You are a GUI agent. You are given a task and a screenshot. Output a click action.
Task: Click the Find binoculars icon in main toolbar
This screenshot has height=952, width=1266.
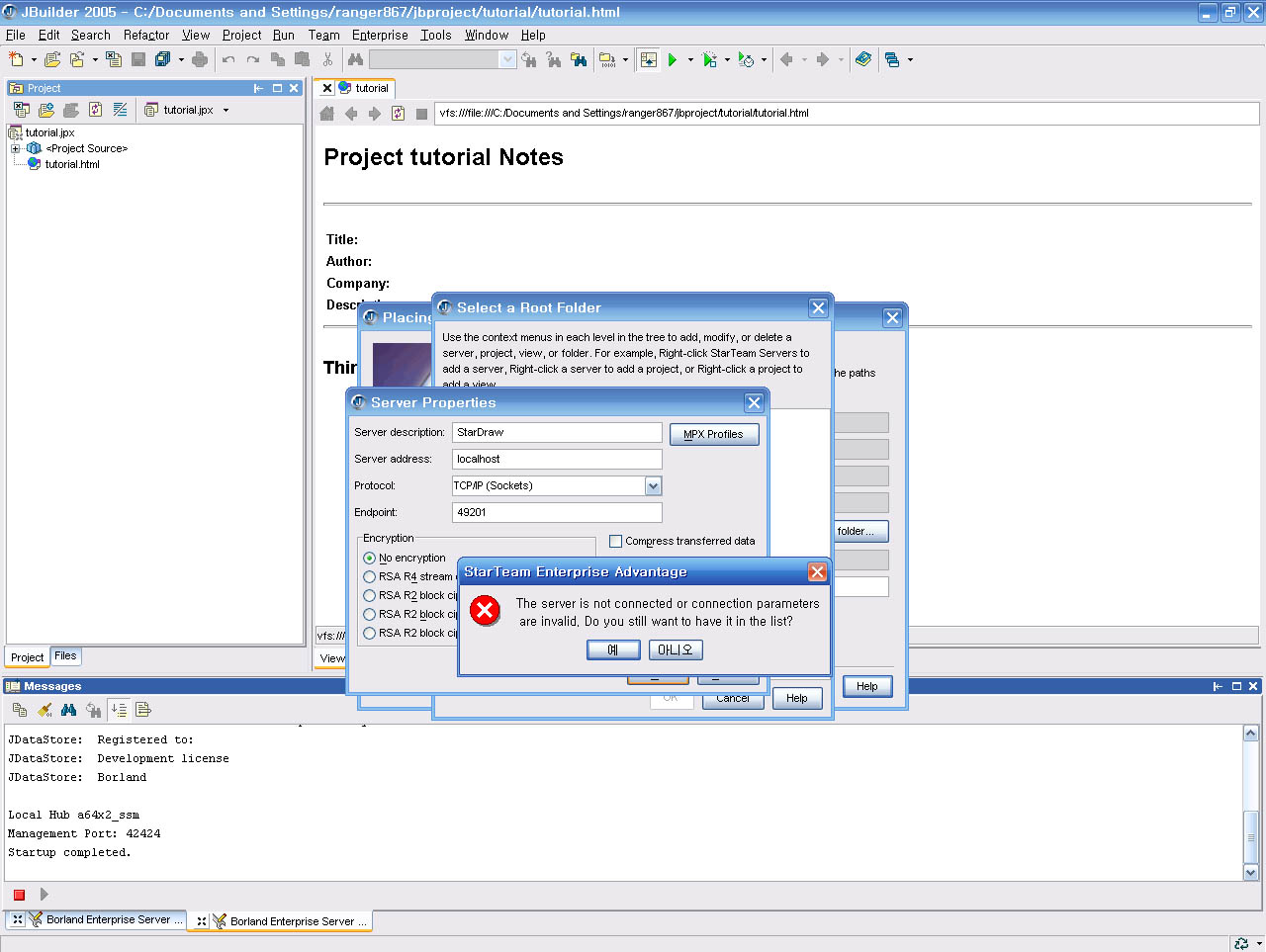tap(355, 59)
